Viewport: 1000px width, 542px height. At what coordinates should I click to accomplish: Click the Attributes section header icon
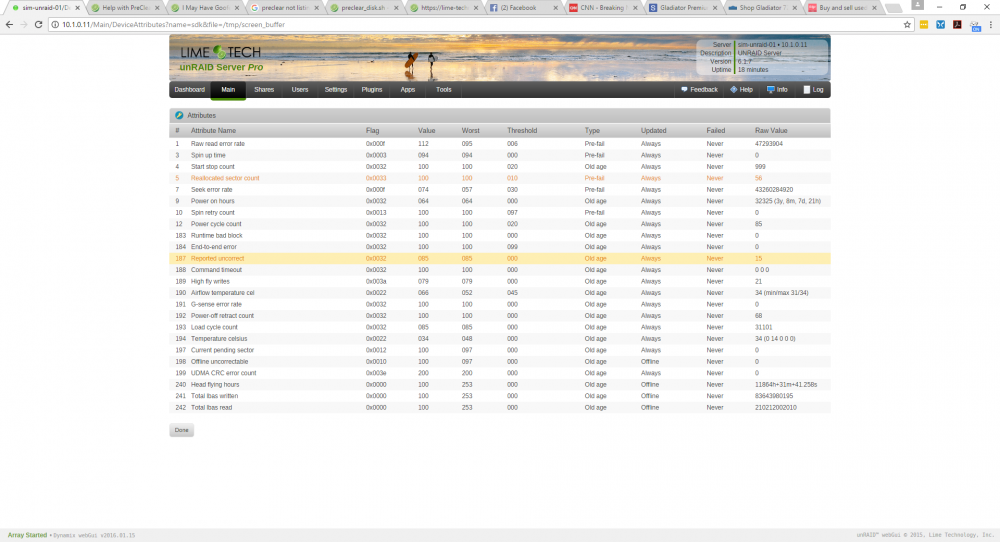coord(179,115)
